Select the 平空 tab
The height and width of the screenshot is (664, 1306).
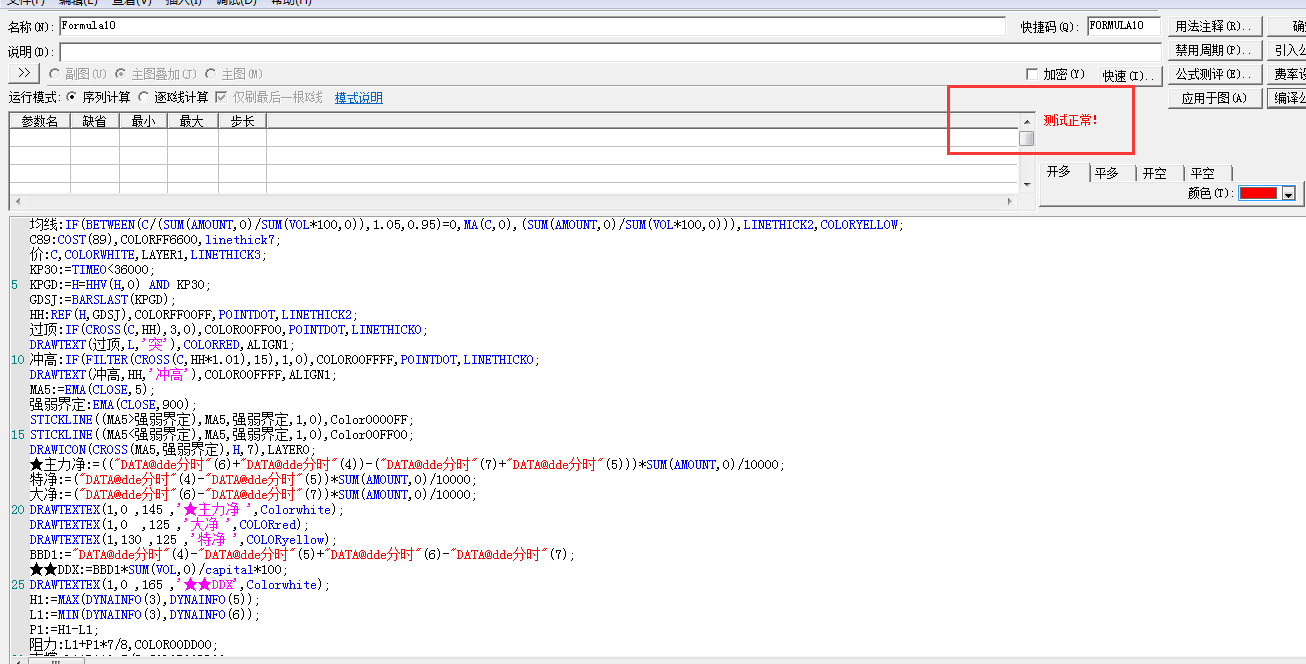[x=1202, y=173]
